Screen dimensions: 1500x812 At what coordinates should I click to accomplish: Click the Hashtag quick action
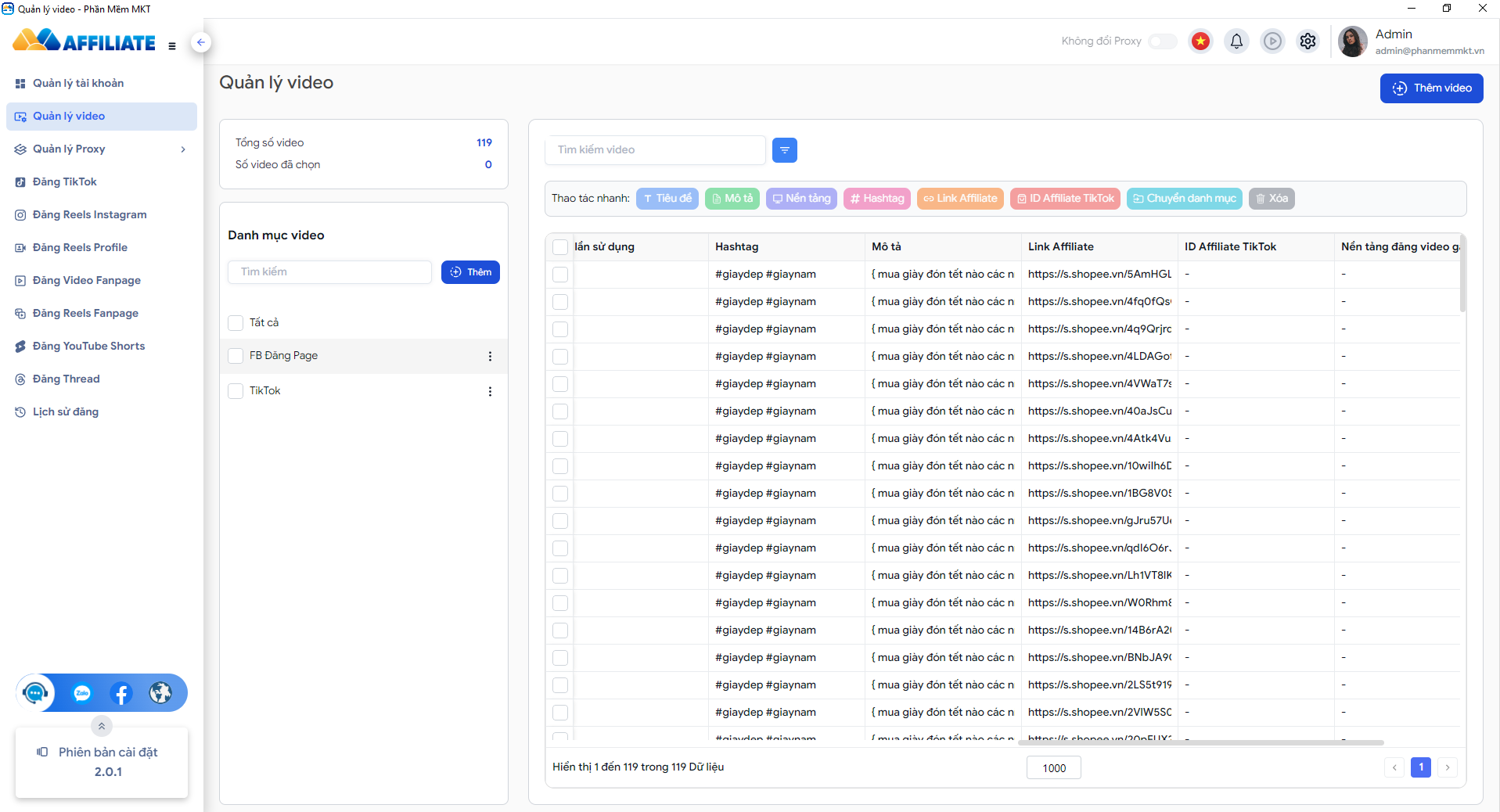[x=877, y=199]
